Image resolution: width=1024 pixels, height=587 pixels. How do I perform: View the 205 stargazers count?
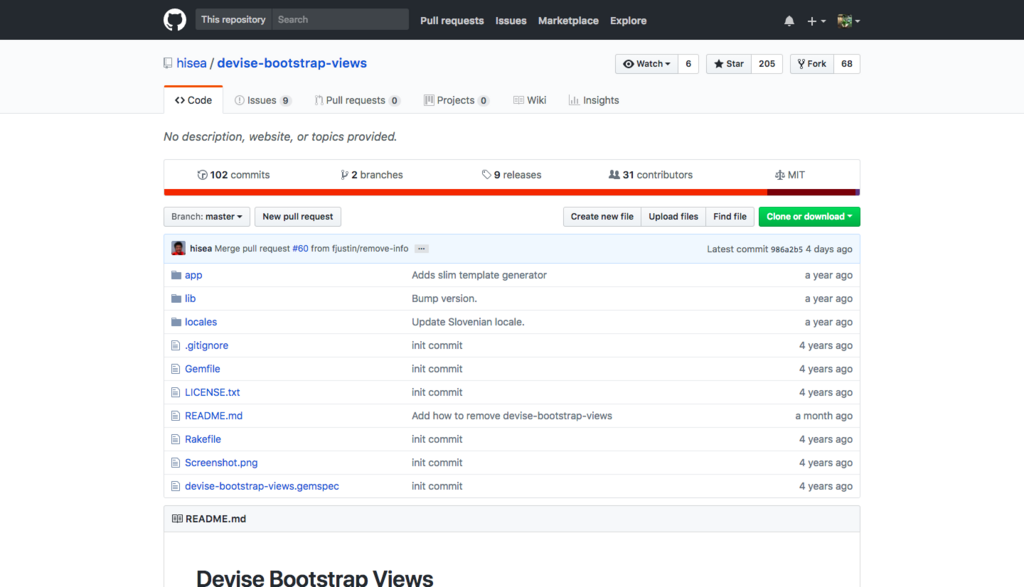click(x=767, y=64)
